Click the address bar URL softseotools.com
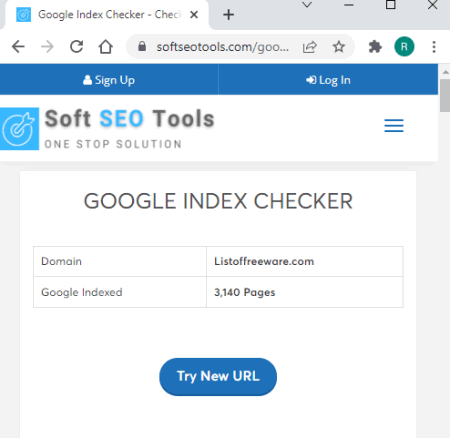Viewport: 450px width, 438px height. click(223, 47)
